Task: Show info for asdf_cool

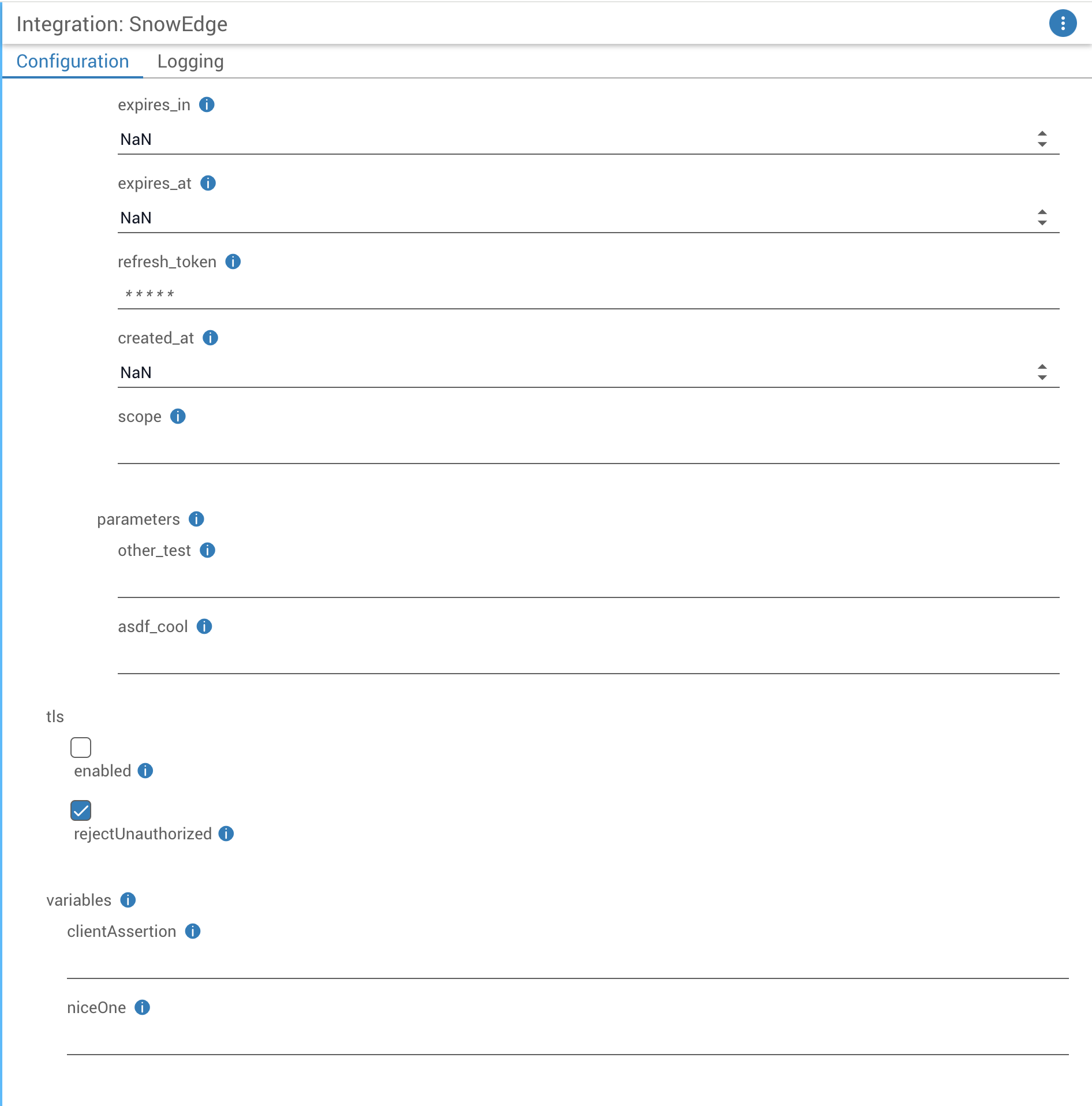Action: click(x=204, y=626)
